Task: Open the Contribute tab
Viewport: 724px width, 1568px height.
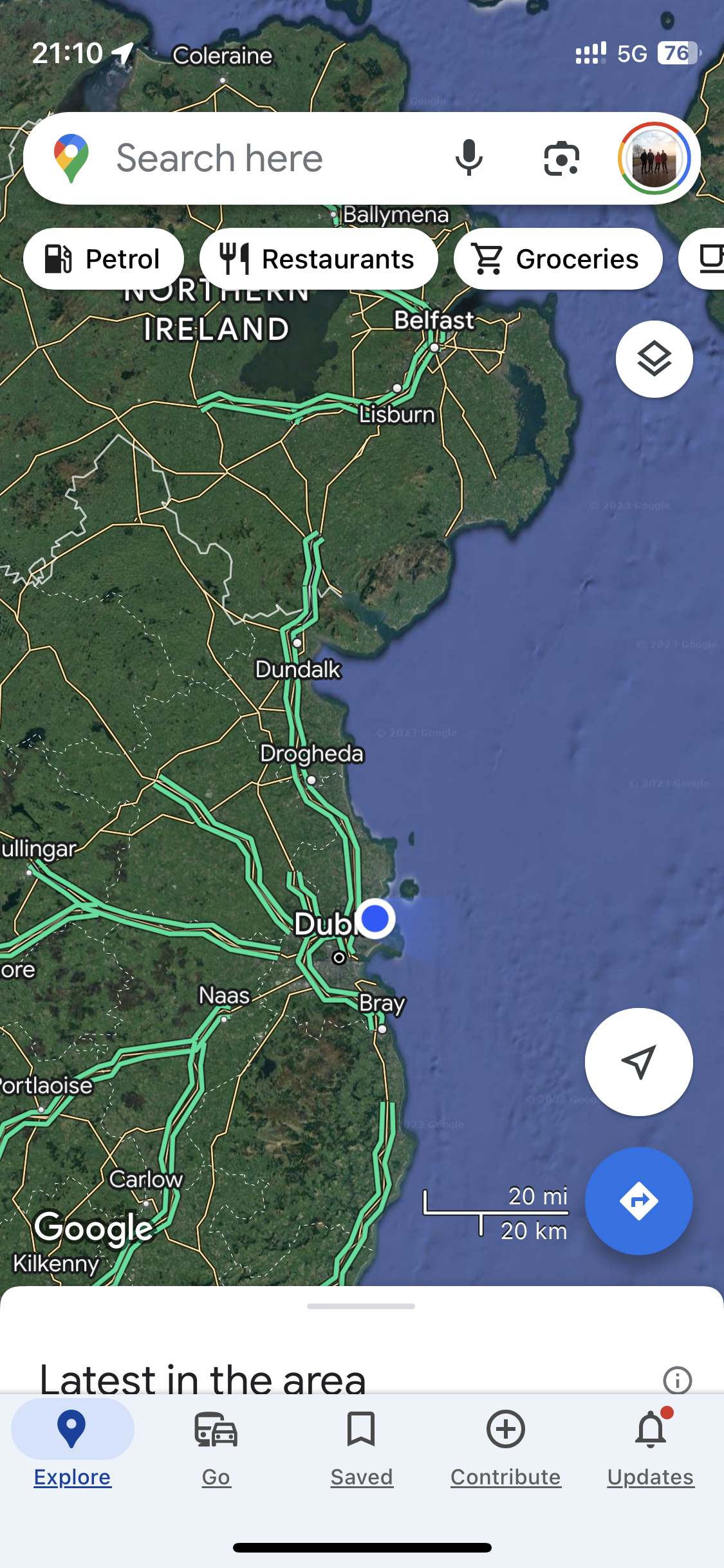Action: pyautogui.click(x=506, y=1448)
